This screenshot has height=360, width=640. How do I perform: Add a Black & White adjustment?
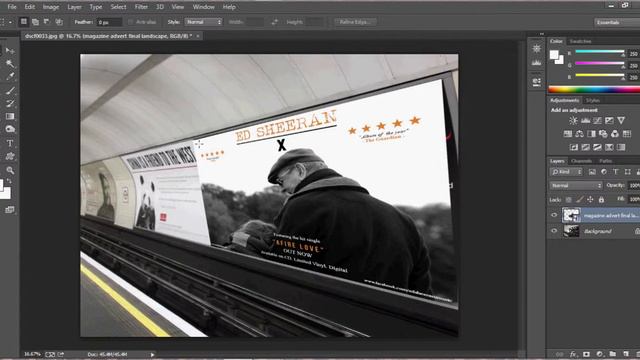(x=591, y=134)
